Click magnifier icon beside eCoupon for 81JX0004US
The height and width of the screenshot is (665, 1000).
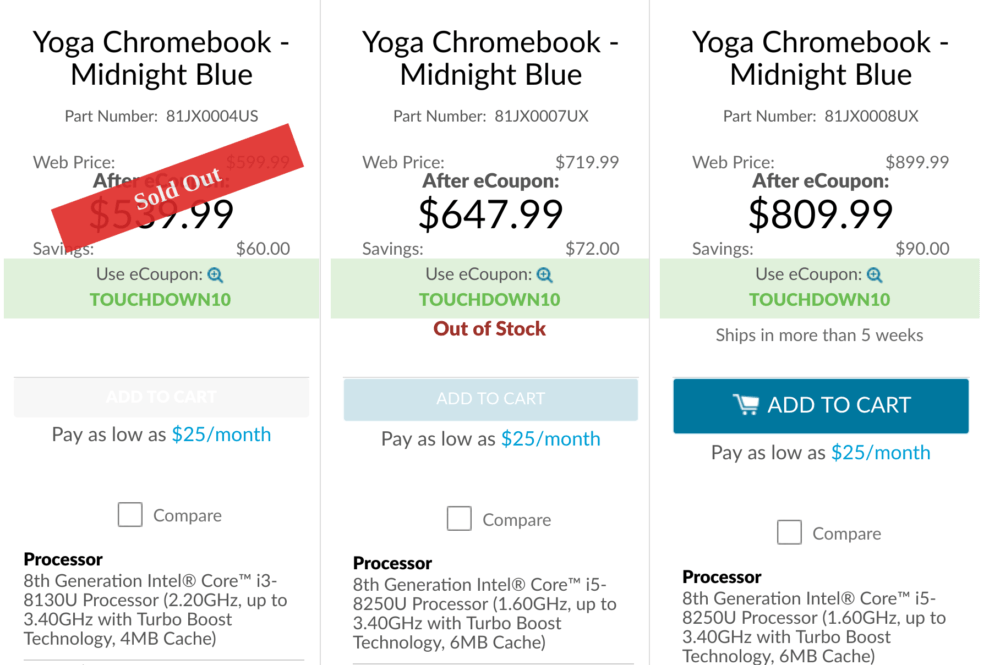point(216,275)
